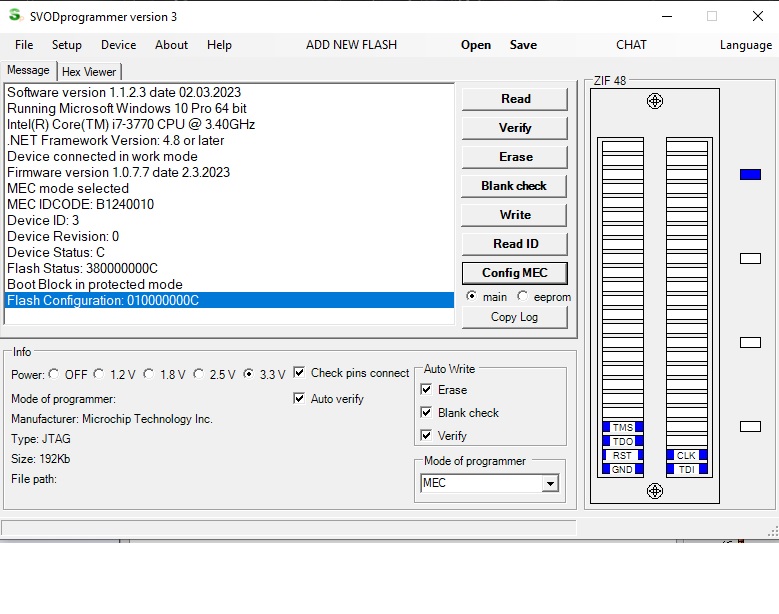This screenshot has width=779, height=614.
Task: Click the GND pin indicator
Action: coord(622,469)
